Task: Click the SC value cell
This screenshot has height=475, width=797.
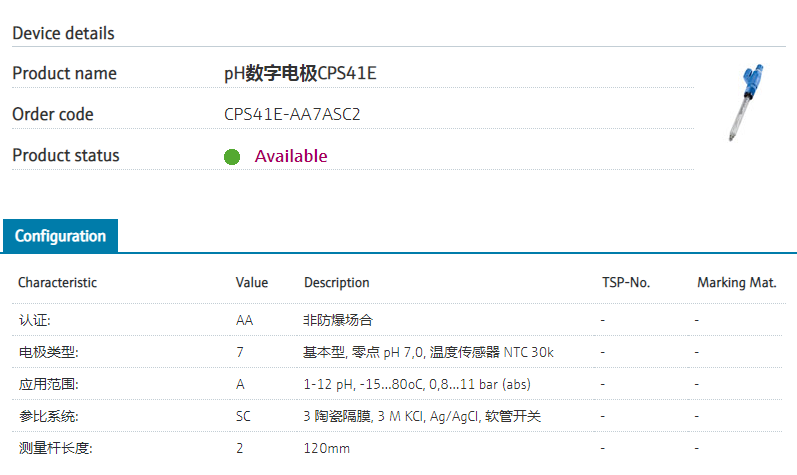Action: click(243, 416)
